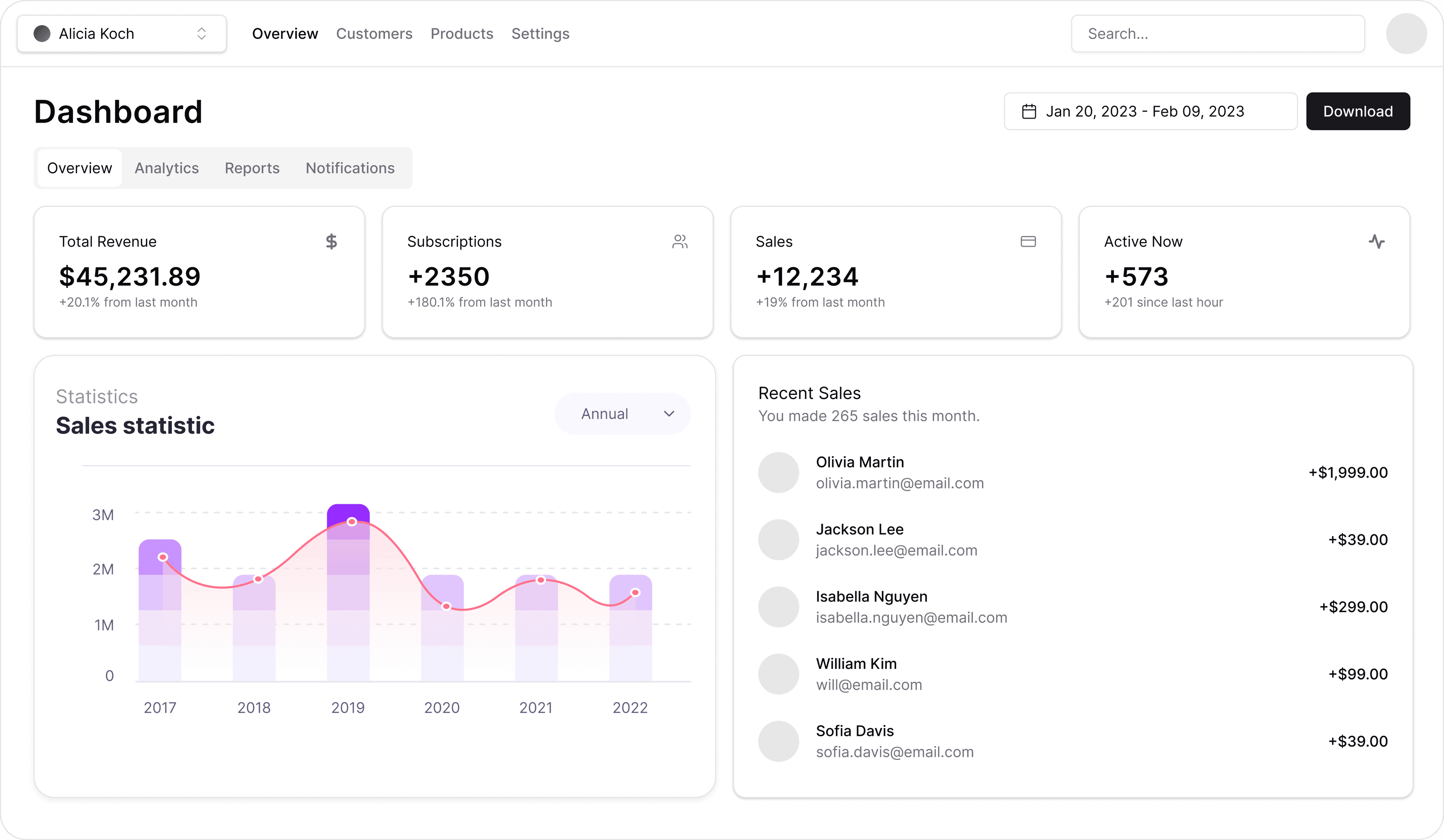Click the calendar icon in date range picker
1444x840 pixels.
[1029, 111]
